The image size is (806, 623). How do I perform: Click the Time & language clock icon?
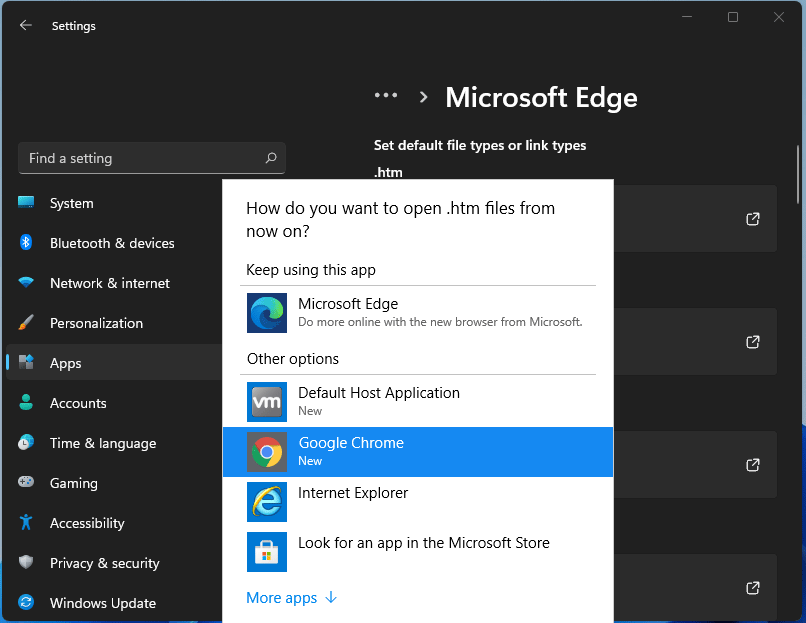[x=26, y=443]
